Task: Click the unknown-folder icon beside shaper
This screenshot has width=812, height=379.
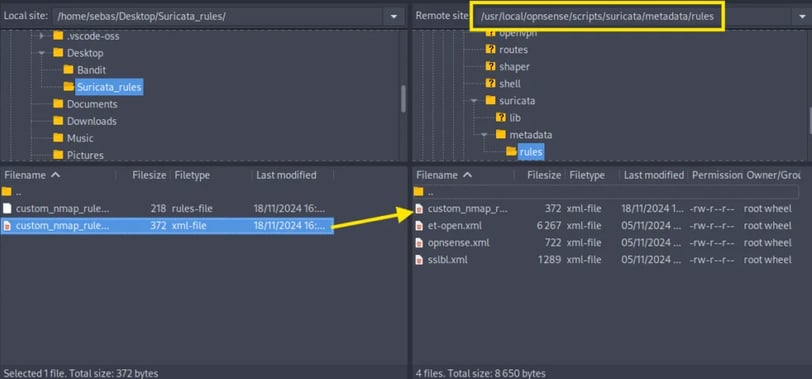Action: [x=490, y=67]
